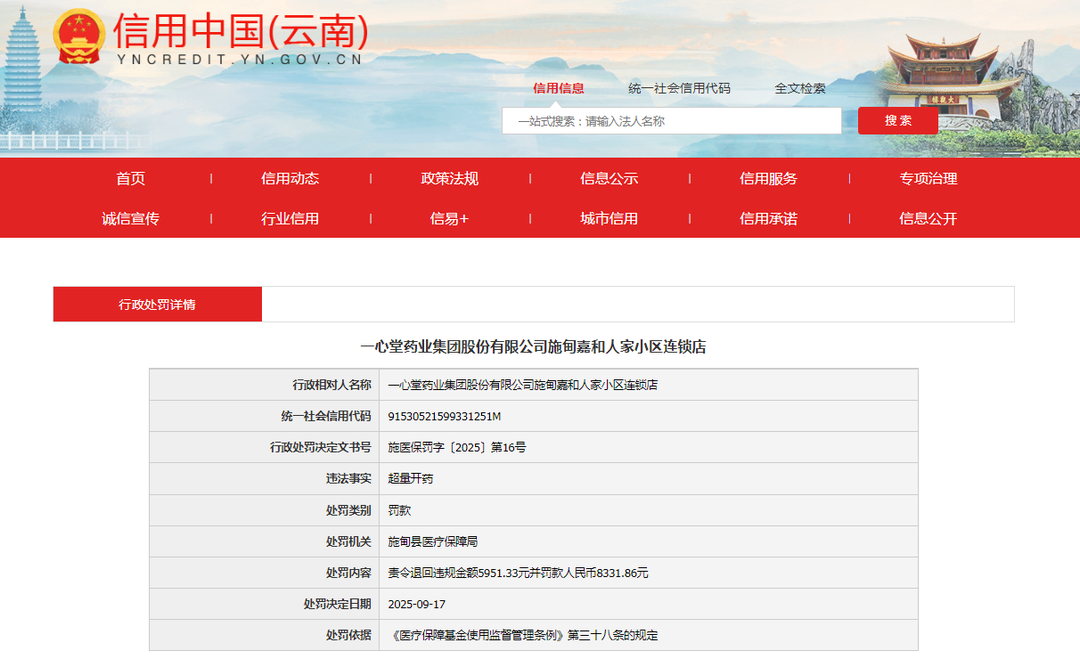Open the 信息公示 menu item
The width and height of the screenshot is (1080, 659).
pos(609,178)
